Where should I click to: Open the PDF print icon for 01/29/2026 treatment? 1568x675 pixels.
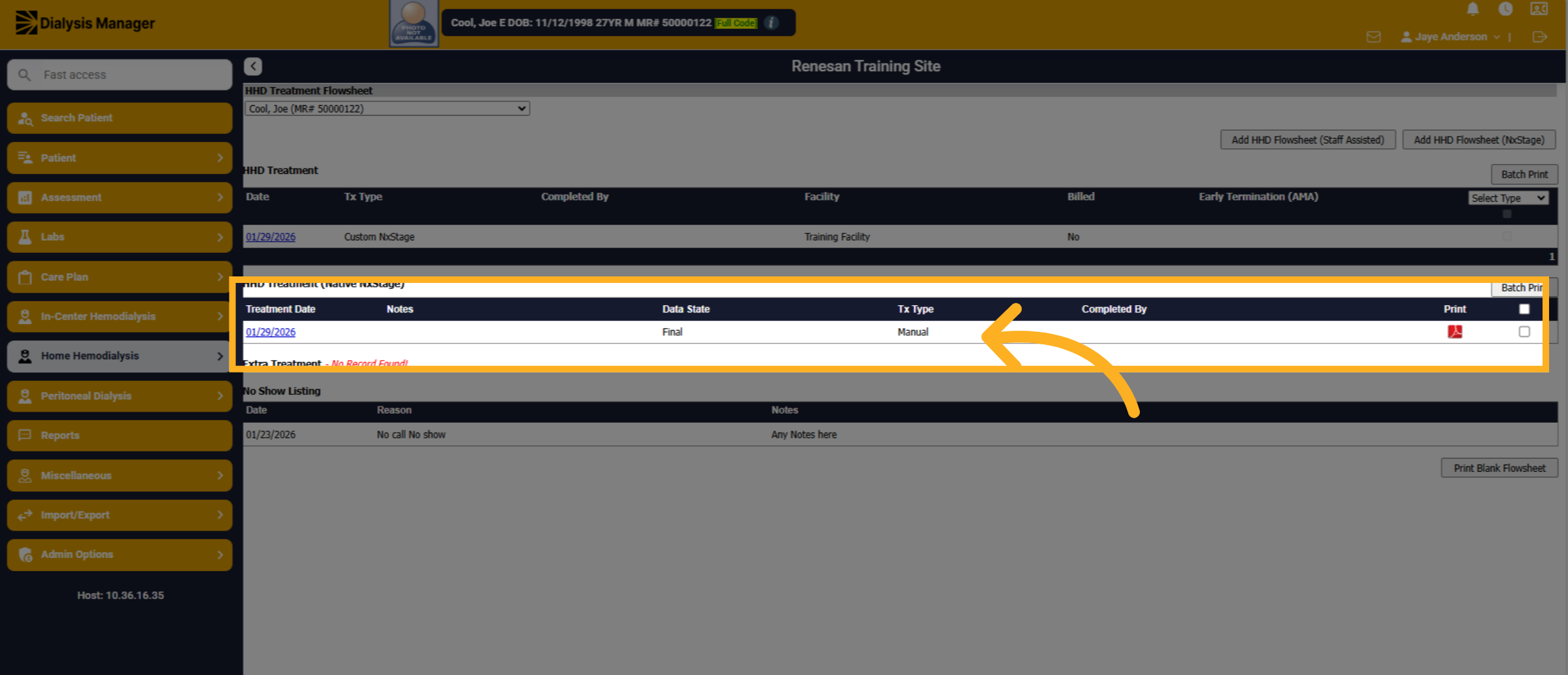(x=1455, y=332)
